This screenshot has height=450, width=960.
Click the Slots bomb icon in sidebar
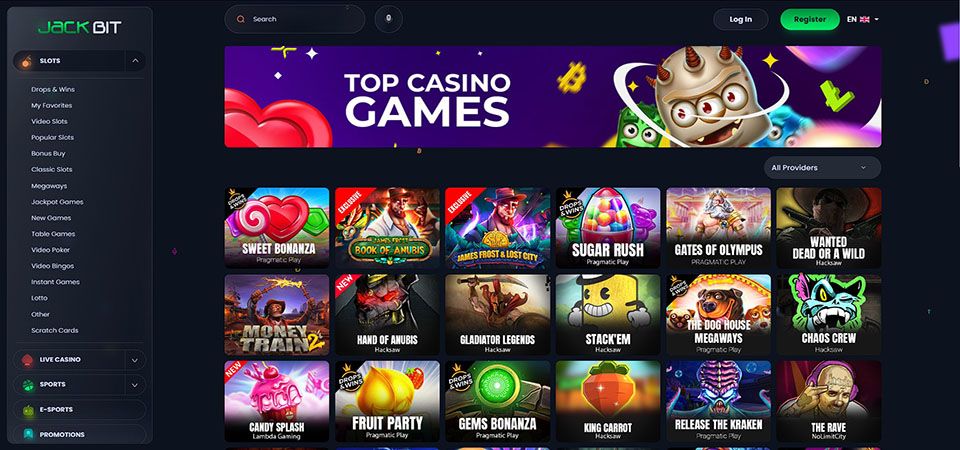(x=26, y=61)
